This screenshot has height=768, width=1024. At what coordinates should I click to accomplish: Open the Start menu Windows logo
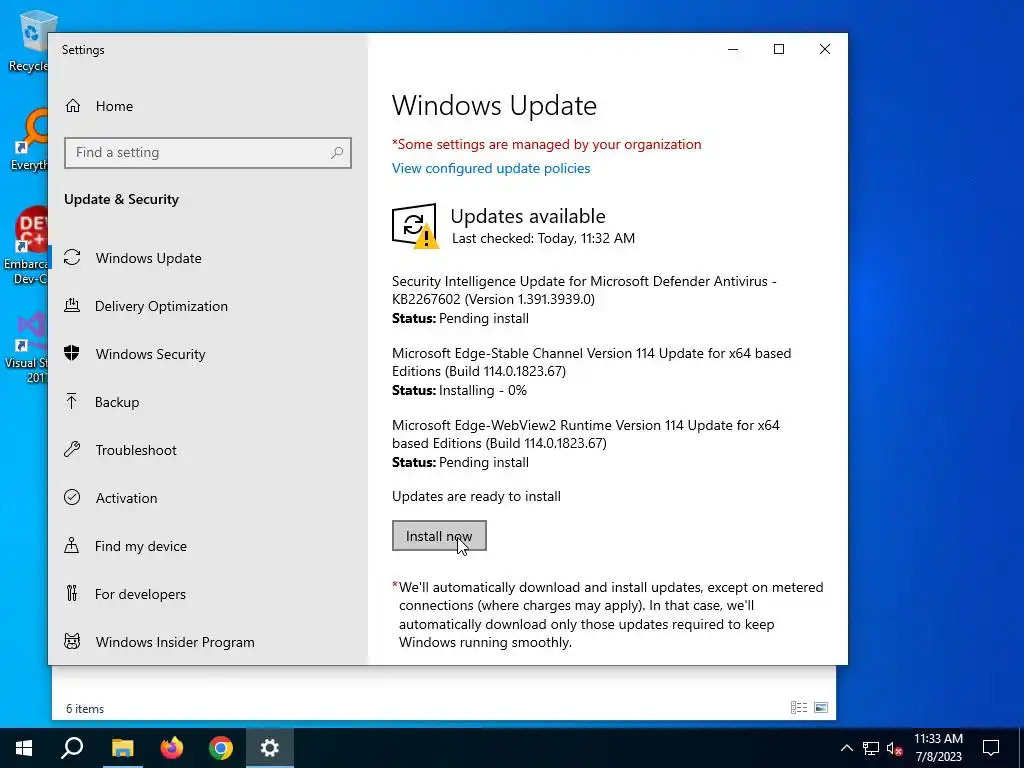[24, 748]
